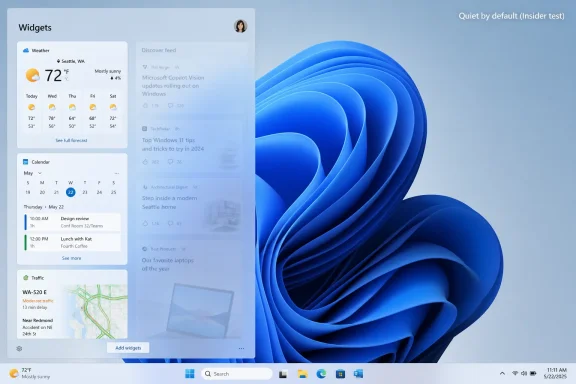The width and height of the screenshot is (576, 384).
Task: Click 'Thursday • May 22' date label
Action: pyautogui.click(x=44, y=207)
